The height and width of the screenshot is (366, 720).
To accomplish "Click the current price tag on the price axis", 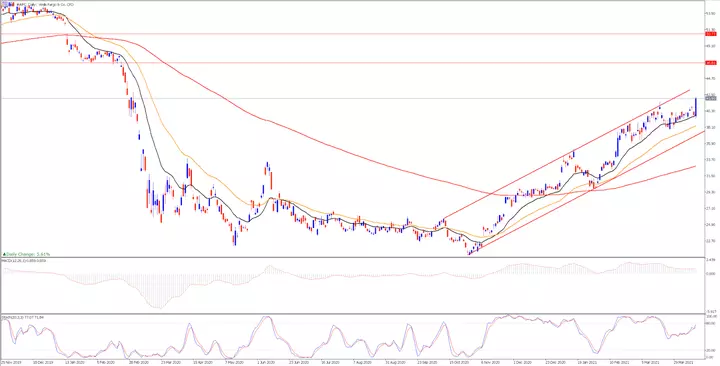I will pyautogui.click(x=711, y=98).
